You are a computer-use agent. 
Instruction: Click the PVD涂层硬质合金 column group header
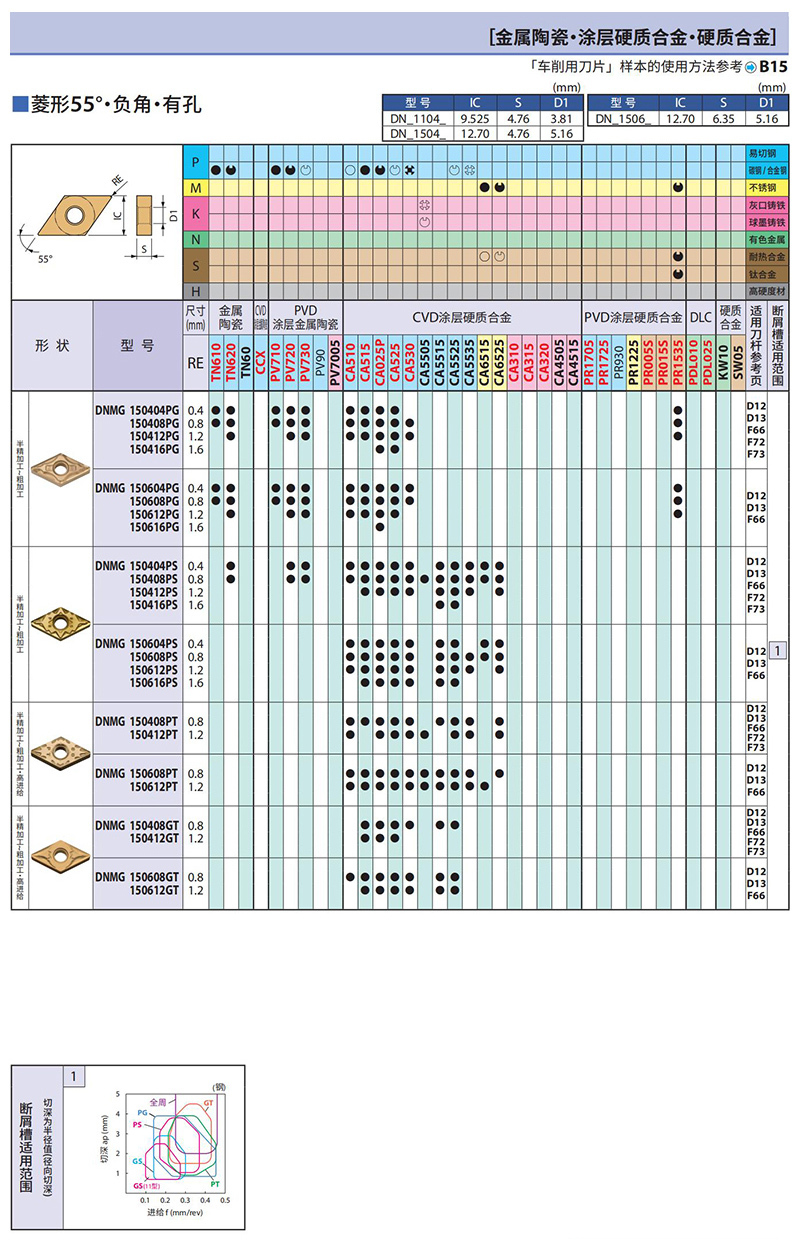click(x=633, y=317)
